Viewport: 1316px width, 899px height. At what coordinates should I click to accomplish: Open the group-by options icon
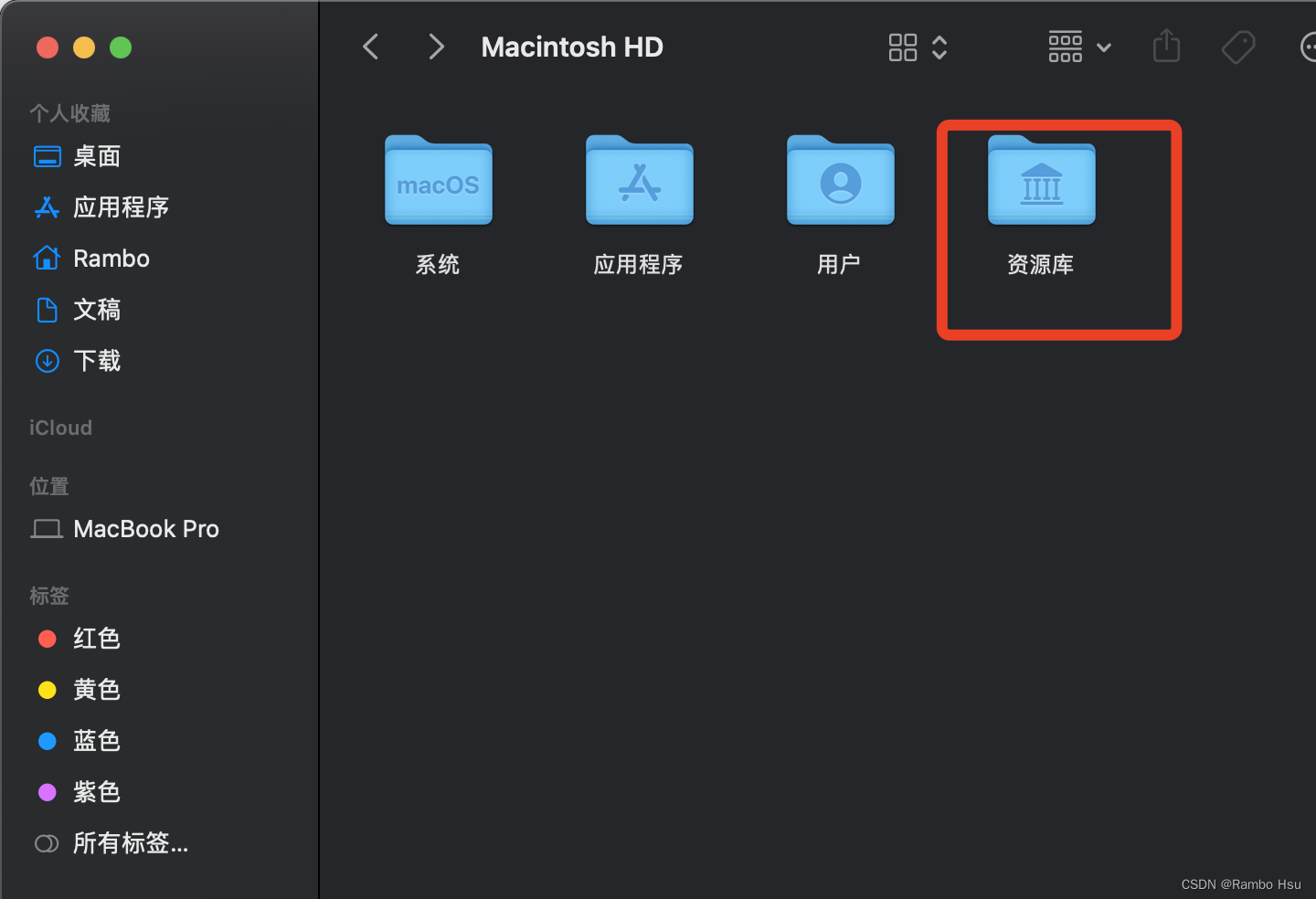[x=1066, y=47]
